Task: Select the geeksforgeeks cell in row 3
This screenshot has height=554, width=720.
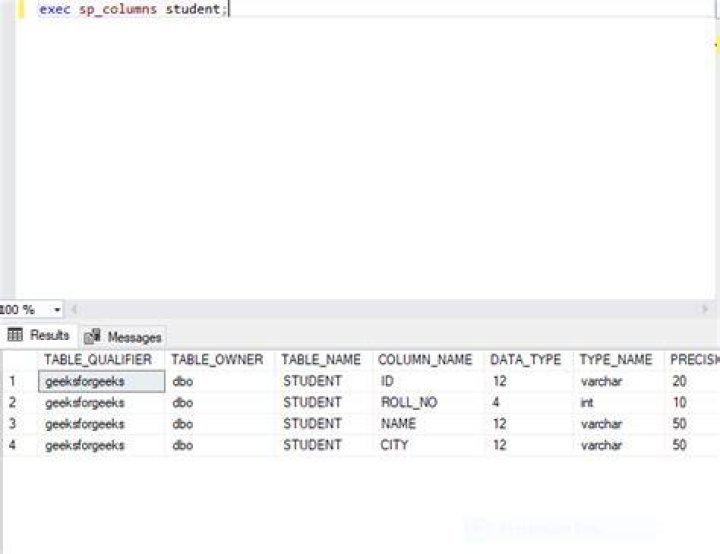Action: [101, 424]
